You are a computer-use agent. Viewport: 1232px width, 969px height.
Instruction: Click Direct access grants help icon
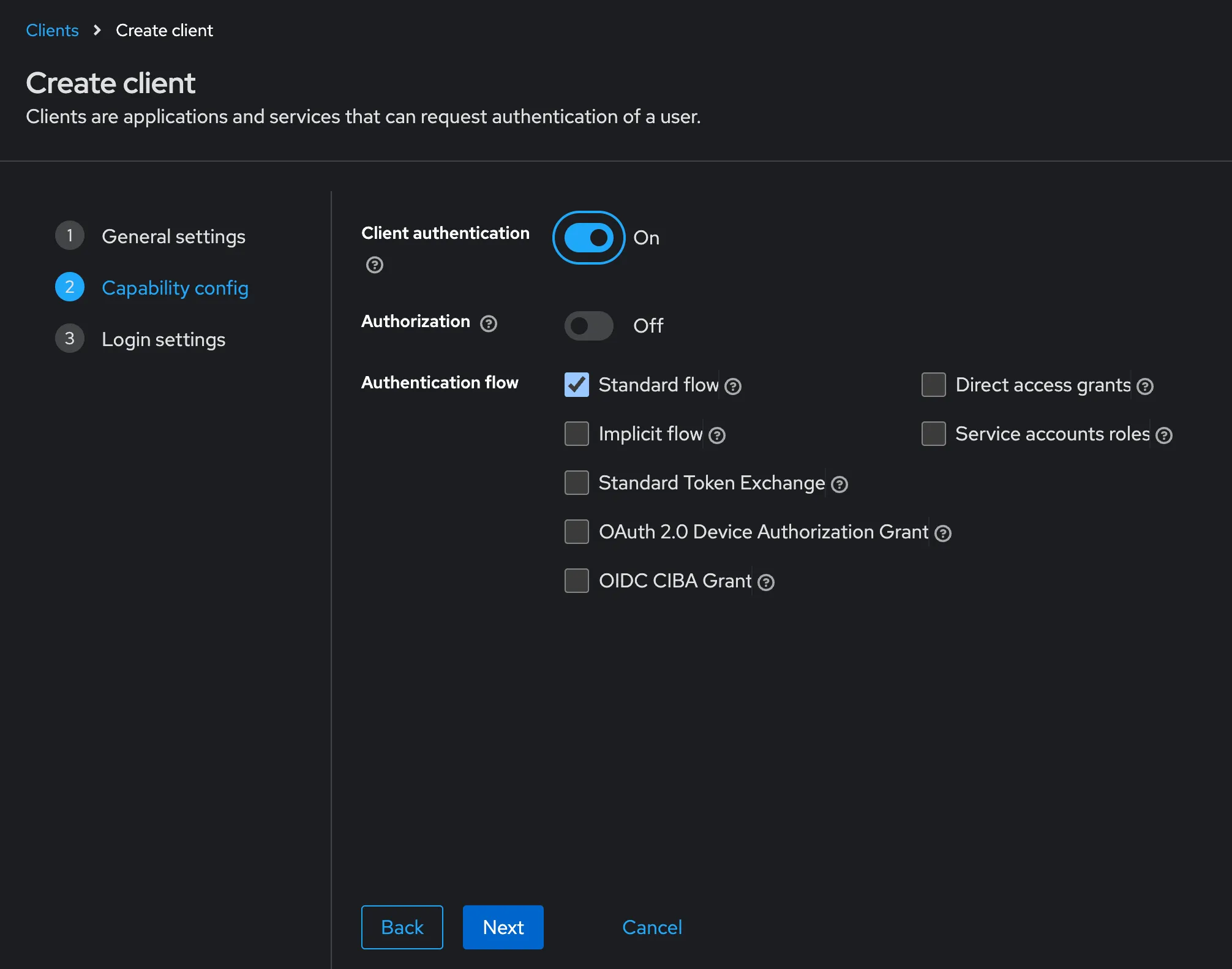pos(1146,386)
